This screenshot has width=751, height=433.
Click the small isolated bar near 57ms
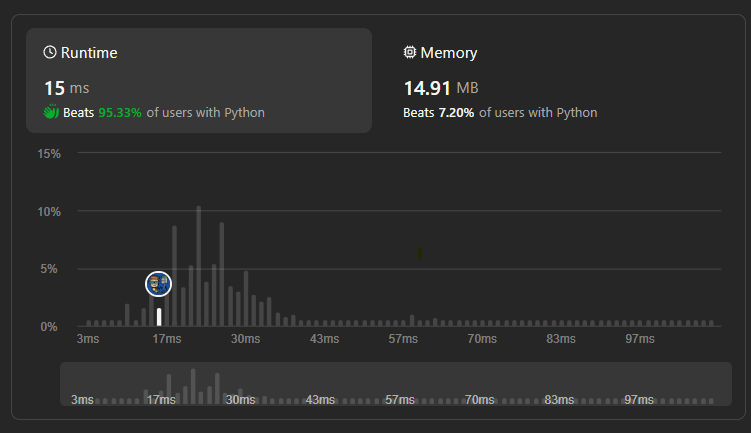(x=412, y=321)
